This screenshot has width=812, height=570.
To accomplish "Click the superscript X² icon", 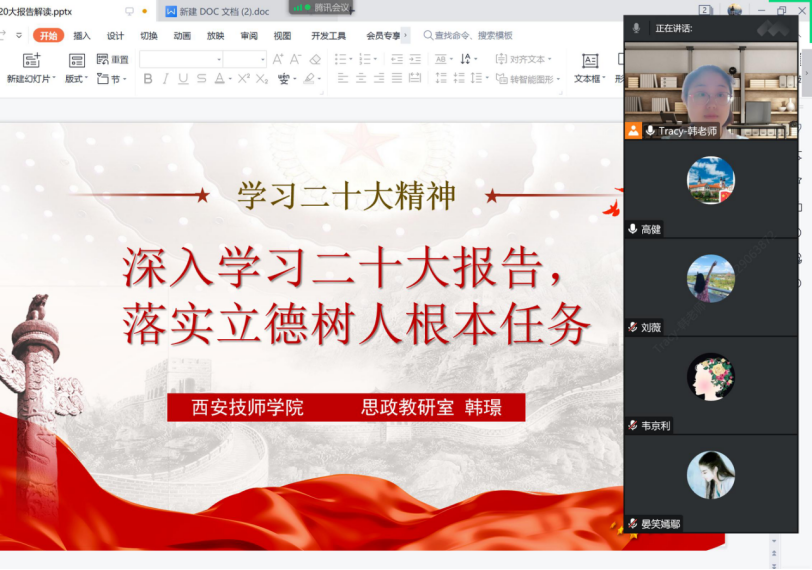I will coord(243,79).
